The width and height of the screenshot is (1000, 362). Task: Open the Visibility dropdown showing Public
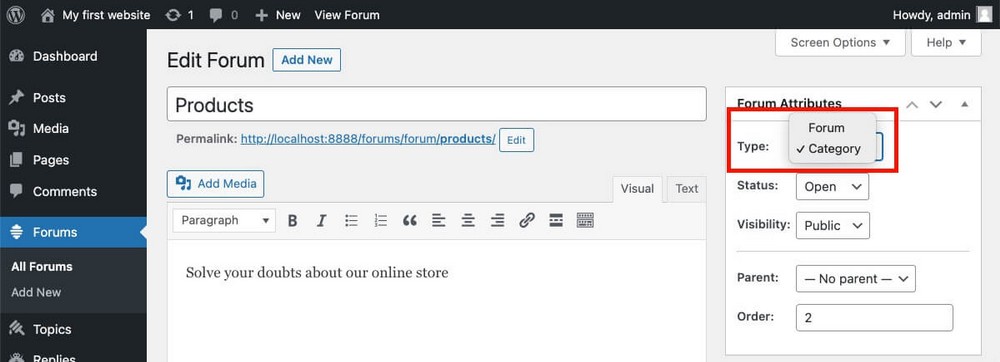pyautogui.click(x=833, y=226)
